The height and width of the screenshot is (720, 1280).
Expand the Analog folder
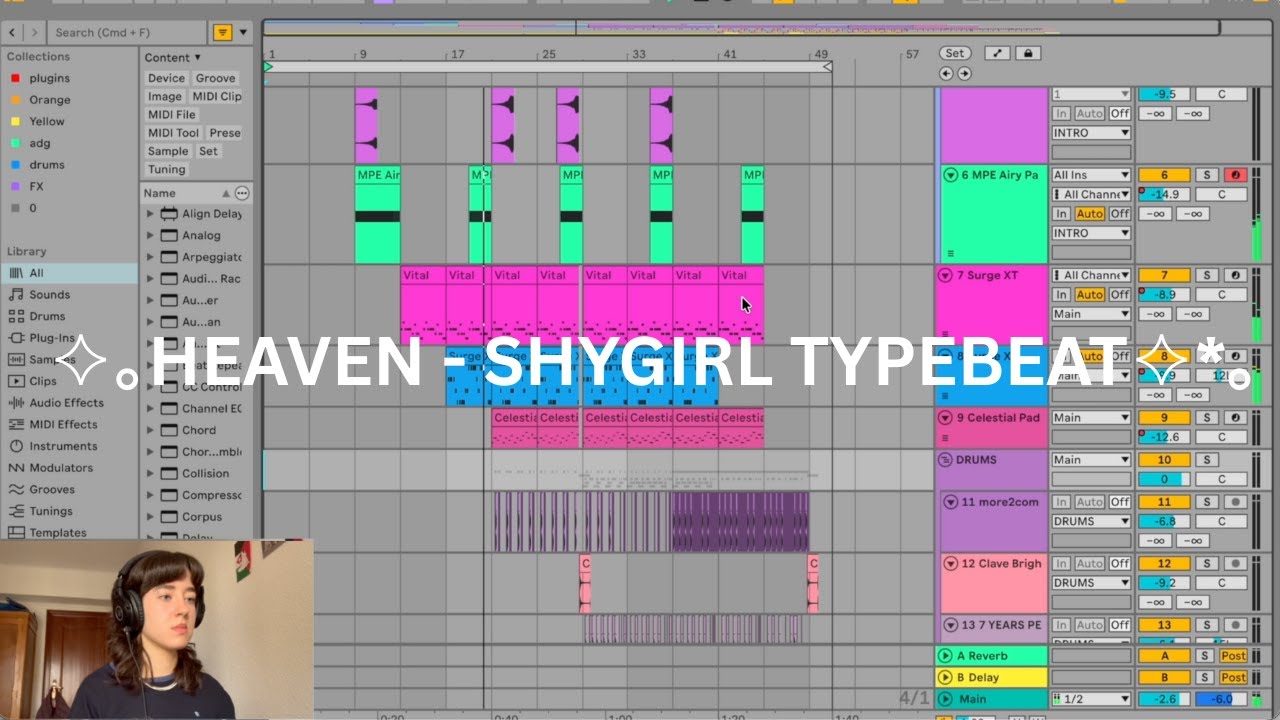(x=151, y=236)
